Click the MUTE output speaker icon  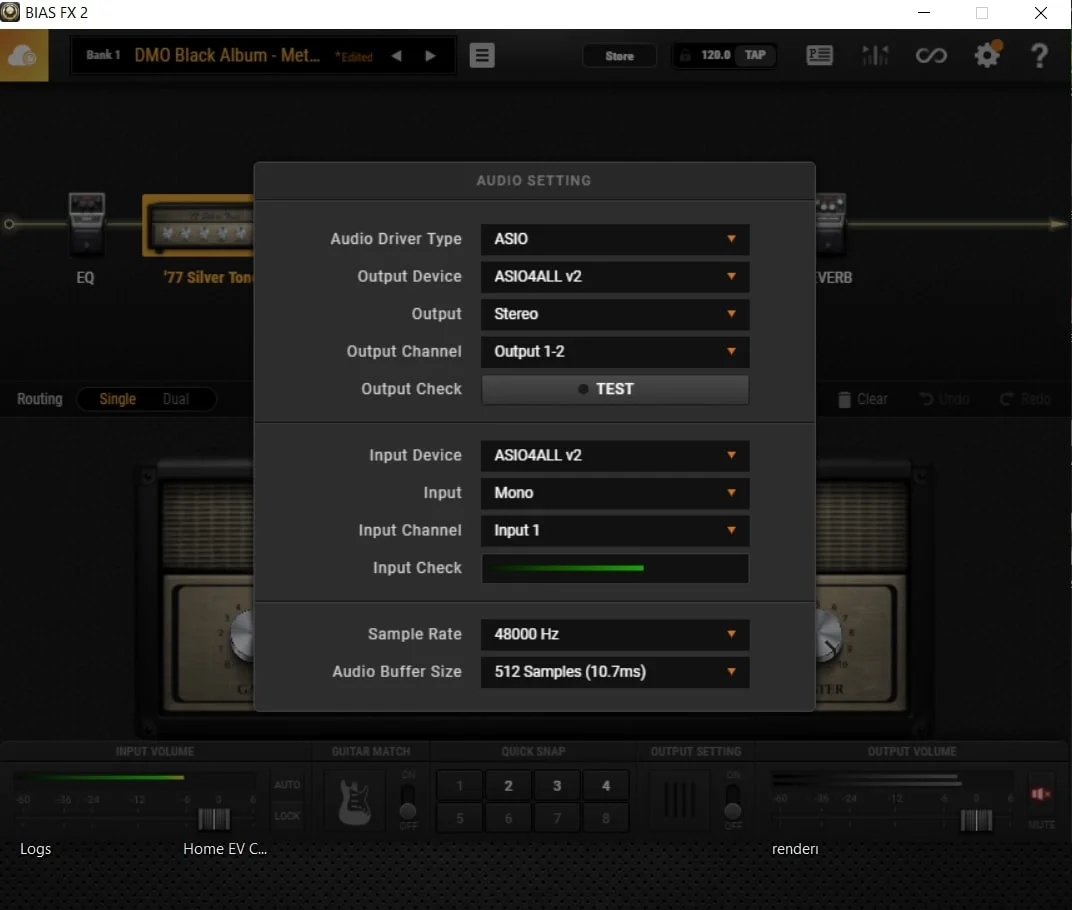[1041, 794]
